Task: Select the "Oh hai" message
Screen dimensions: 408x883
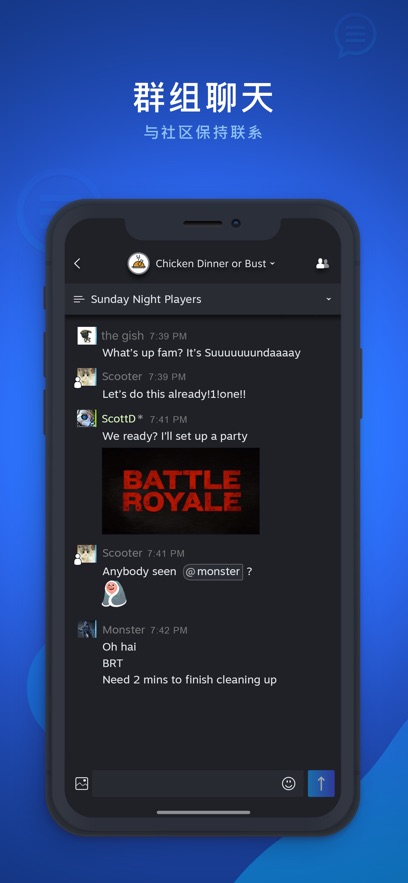Action: coord(119,647)
